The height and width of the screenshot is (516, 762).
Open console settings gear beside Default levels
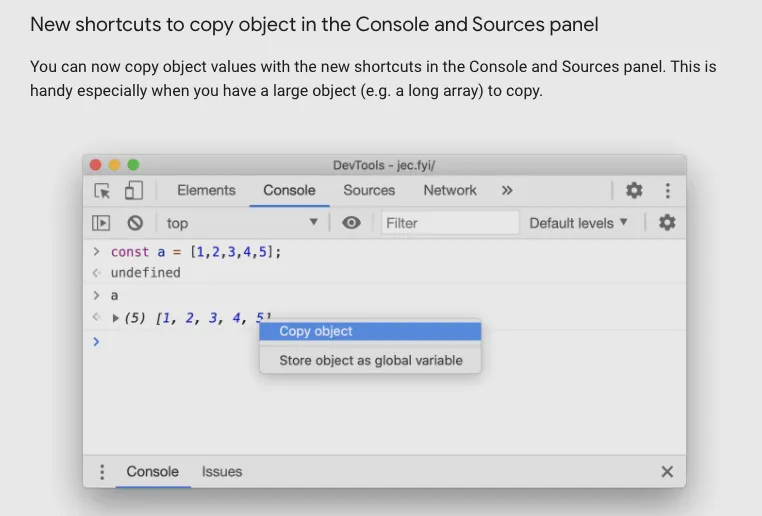click(x=667, y=223)
